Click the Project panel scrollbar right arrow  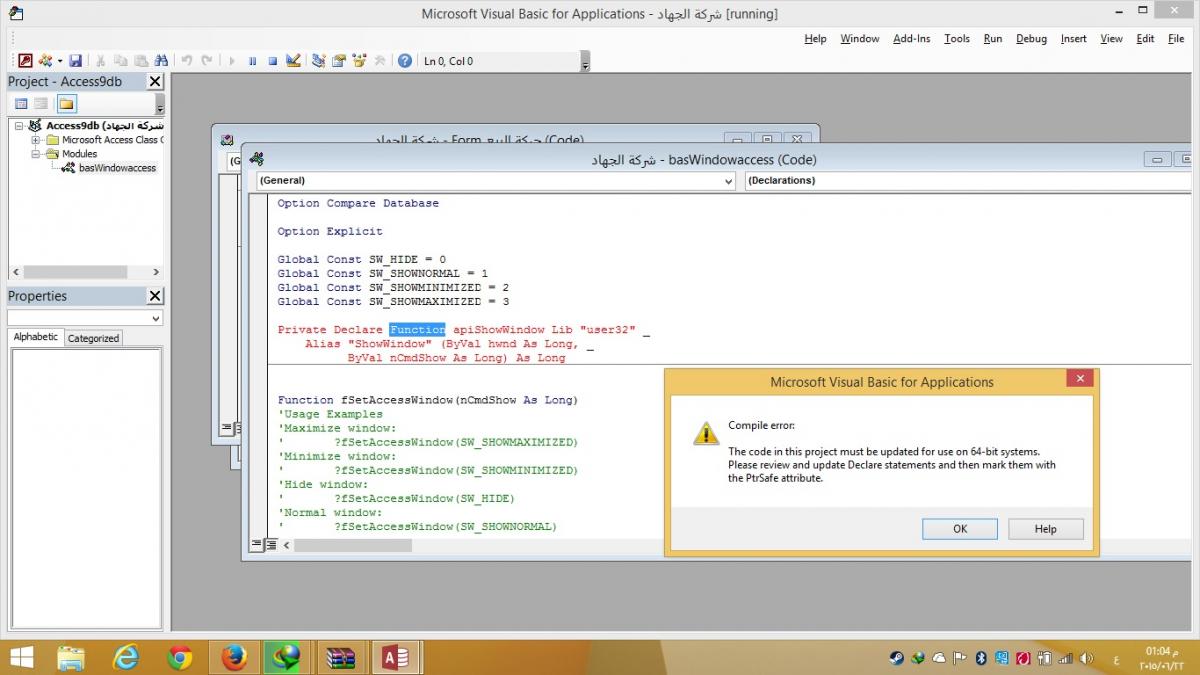click(156, 272)
